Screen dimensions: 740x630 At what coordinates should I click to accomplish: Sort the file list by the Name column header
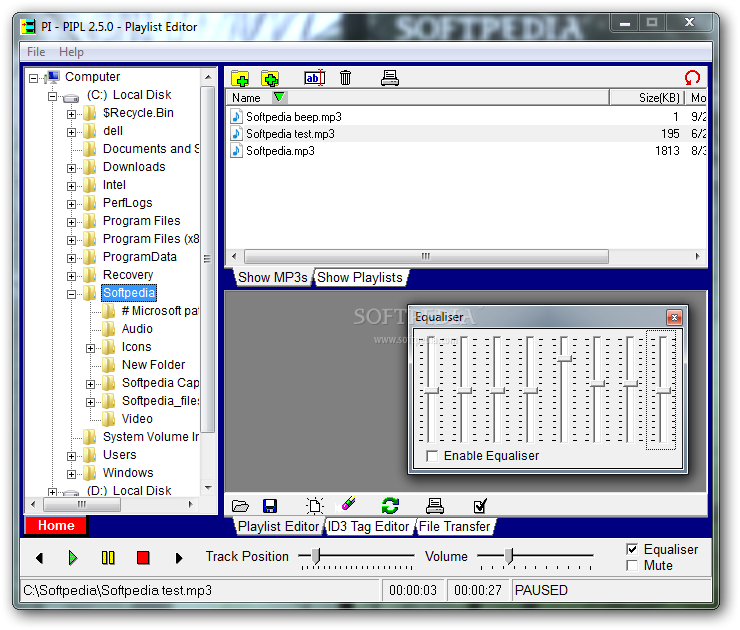click(417, 98)
